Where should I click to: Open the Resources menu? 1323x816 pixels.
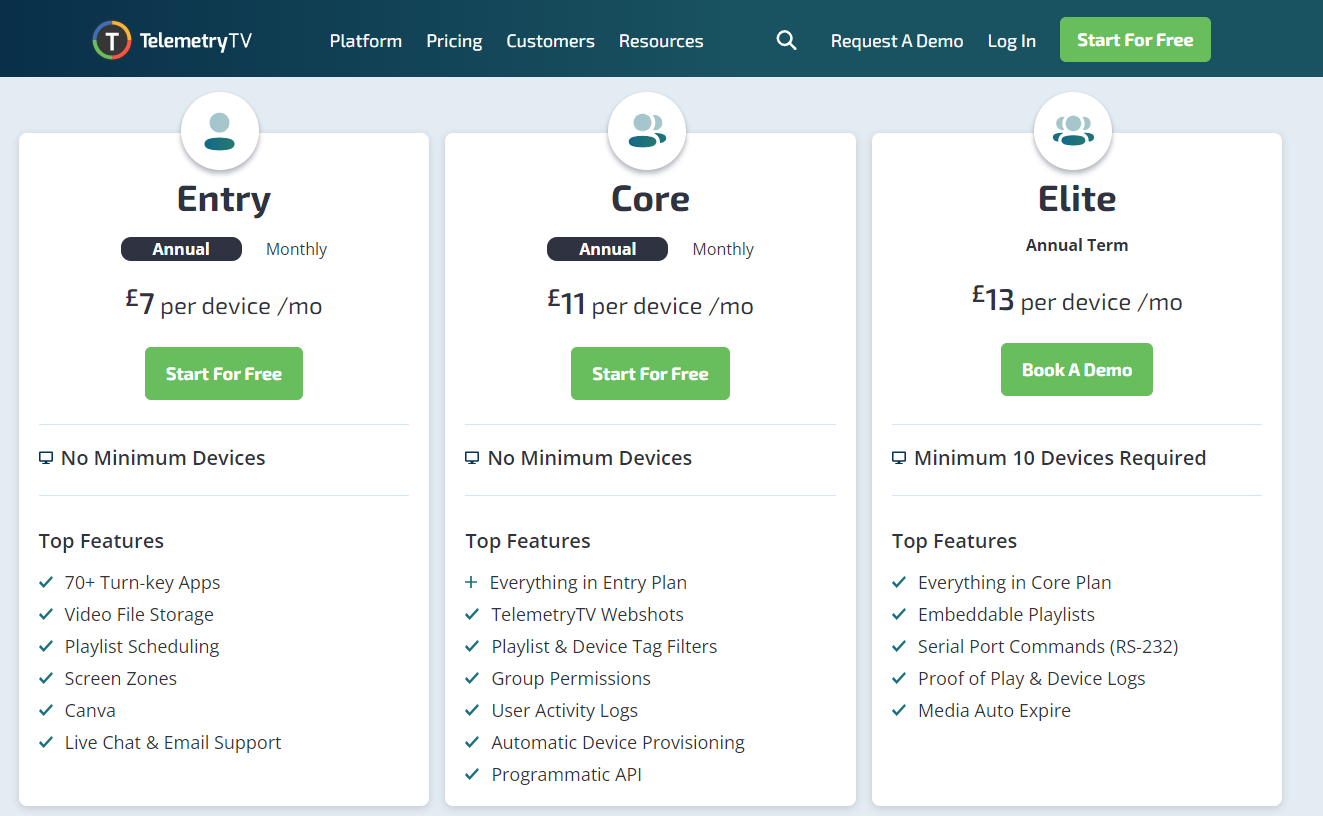click(661, 41)
